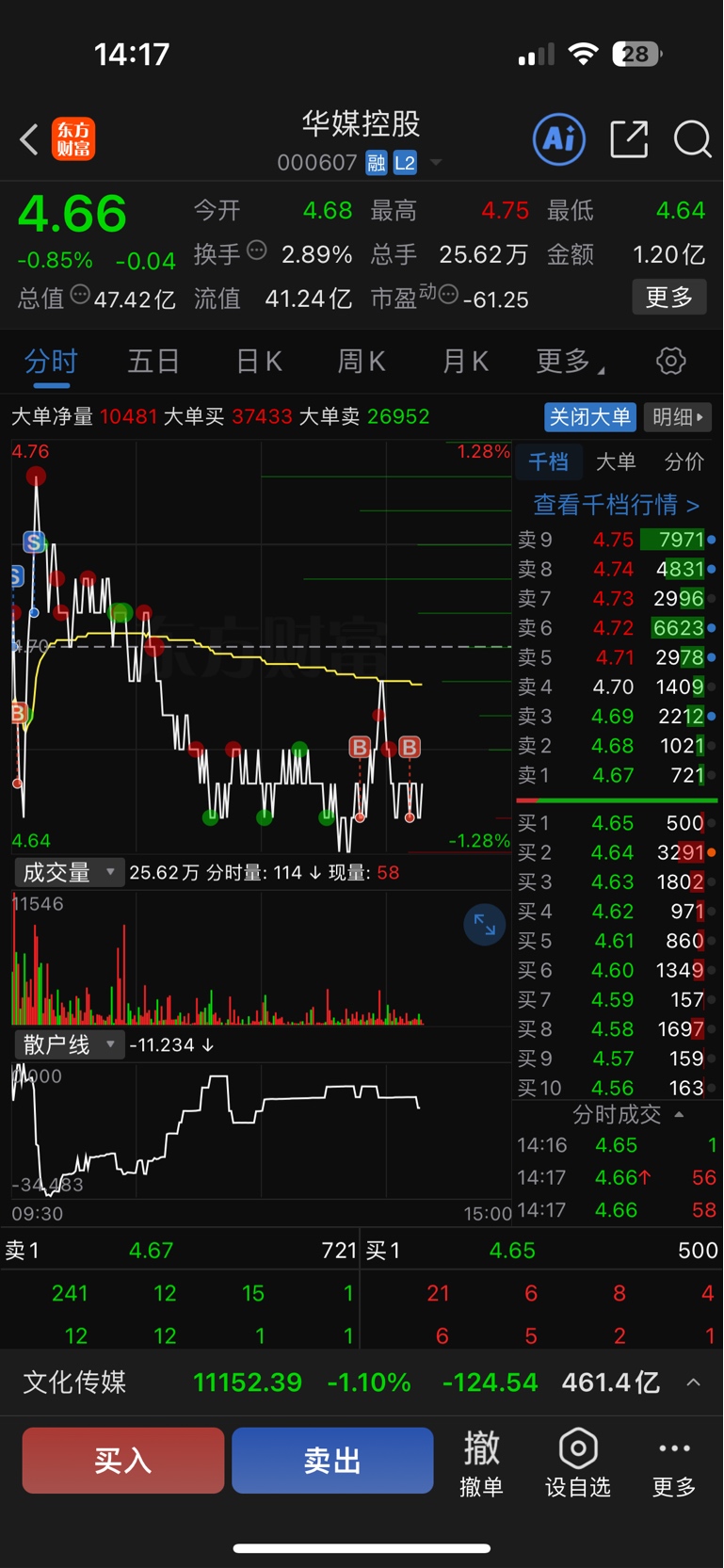Select 卖9 row at 4.75
This screenshot has height=1568, width=724.
pyautogui.click(x=617, y=540)
